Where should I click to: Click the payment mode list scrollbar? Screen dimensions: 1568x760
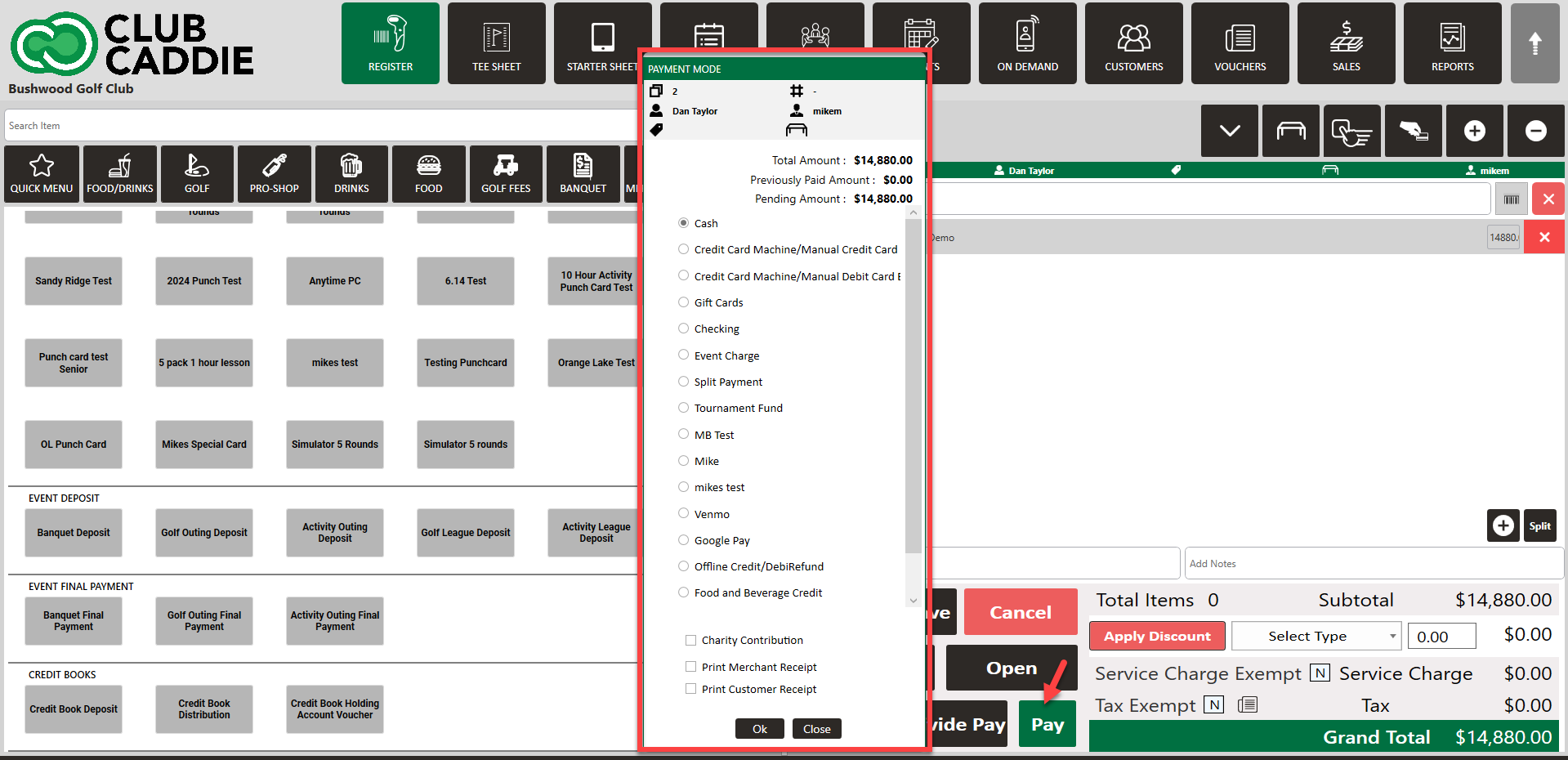point(914,384)
